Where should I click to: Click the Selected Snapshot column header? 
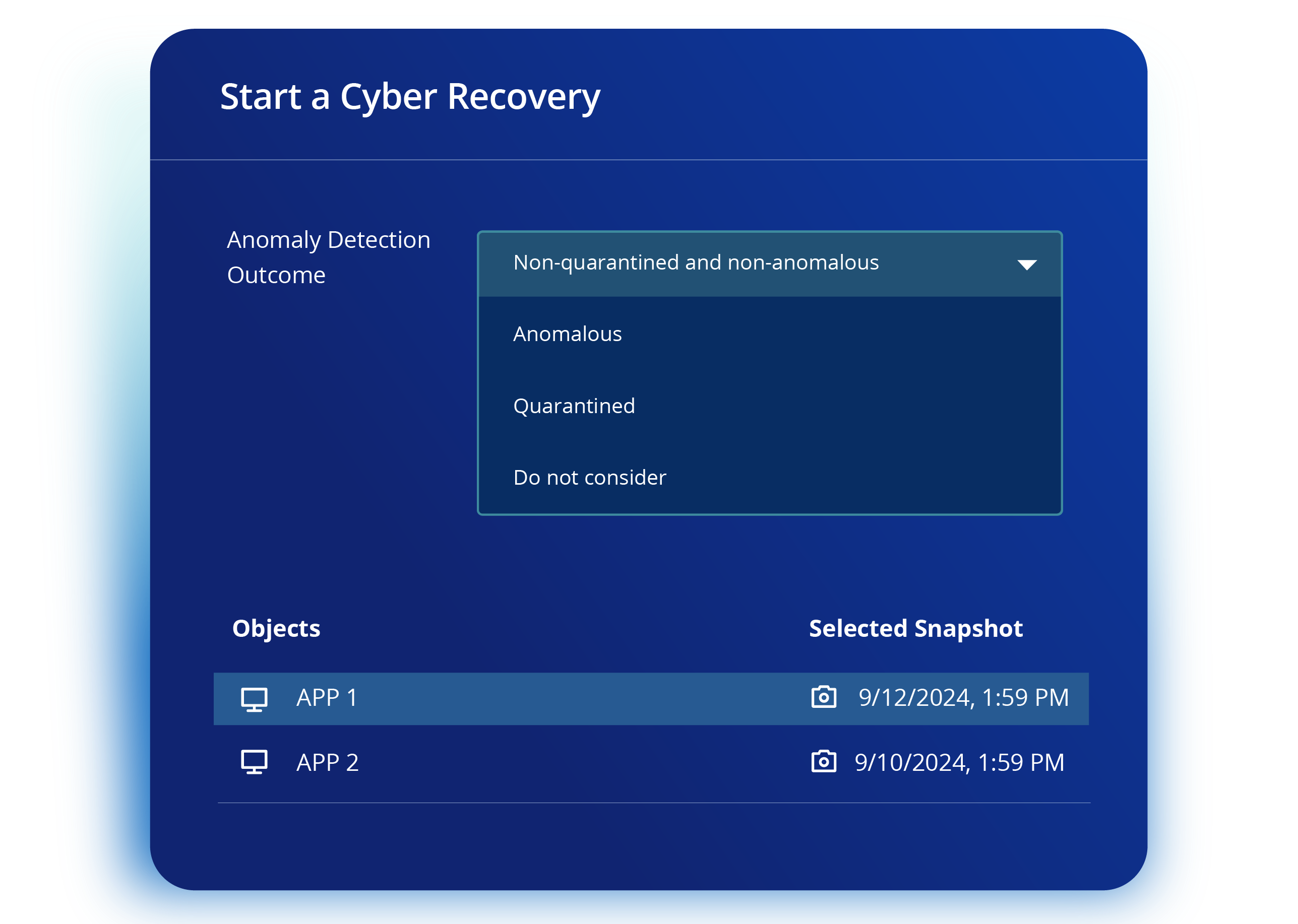pyautogui.click(x=915, y=629)
